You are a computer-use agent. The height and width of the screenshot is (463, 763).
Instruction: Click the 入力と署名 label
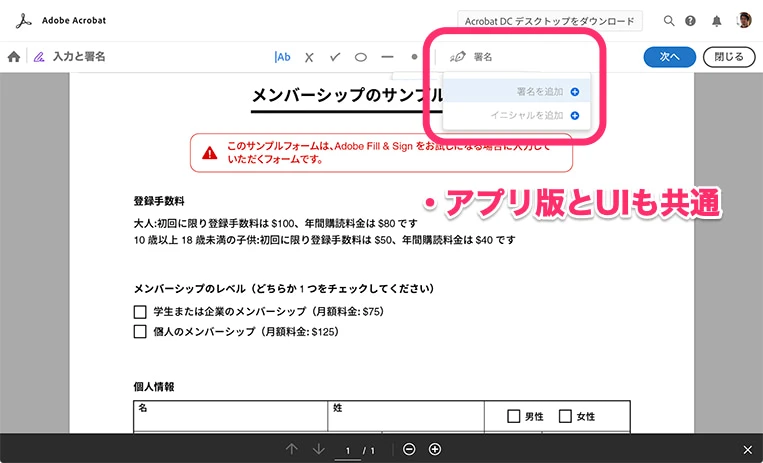point(79,57)
